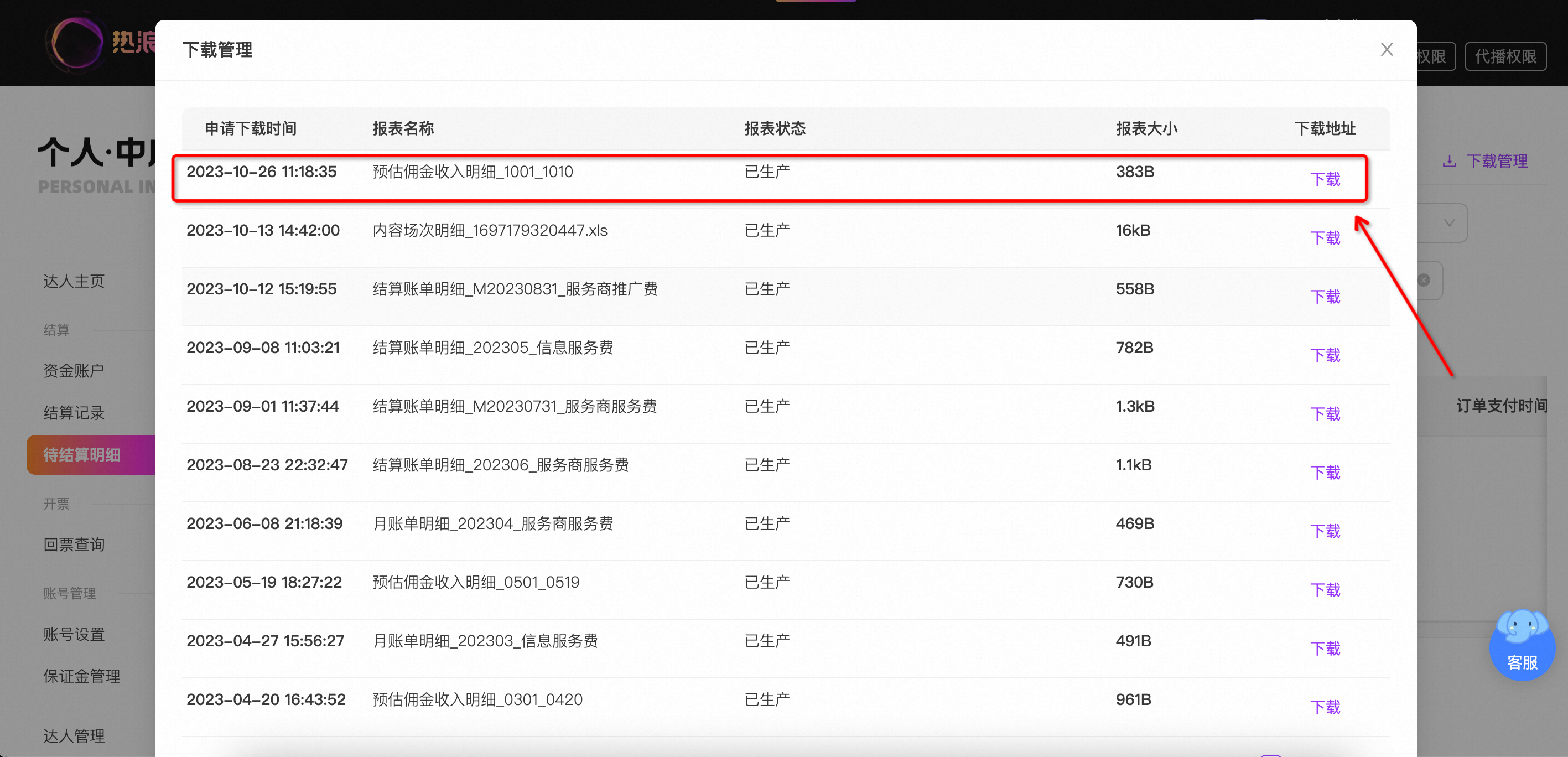
Task: Click the report name 结算账单明细_202305_信息服务费
Action: point(493,348)
